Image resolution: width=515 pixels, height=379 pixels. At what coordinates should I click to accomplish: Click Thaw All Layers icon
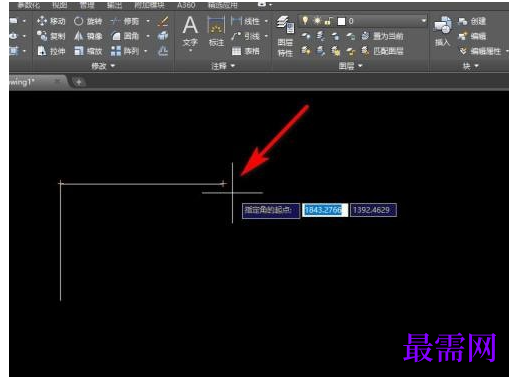click(335, 51)
